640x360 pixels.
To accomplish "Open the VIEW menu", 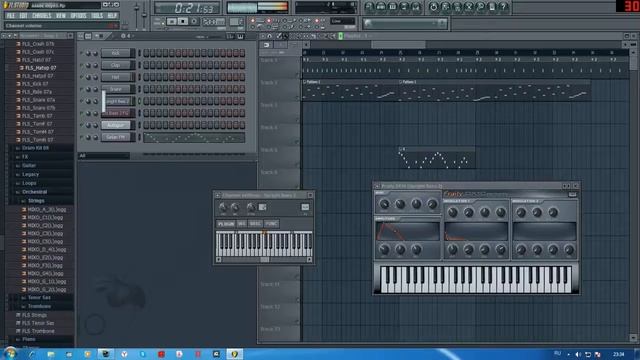I will [61, 16].
